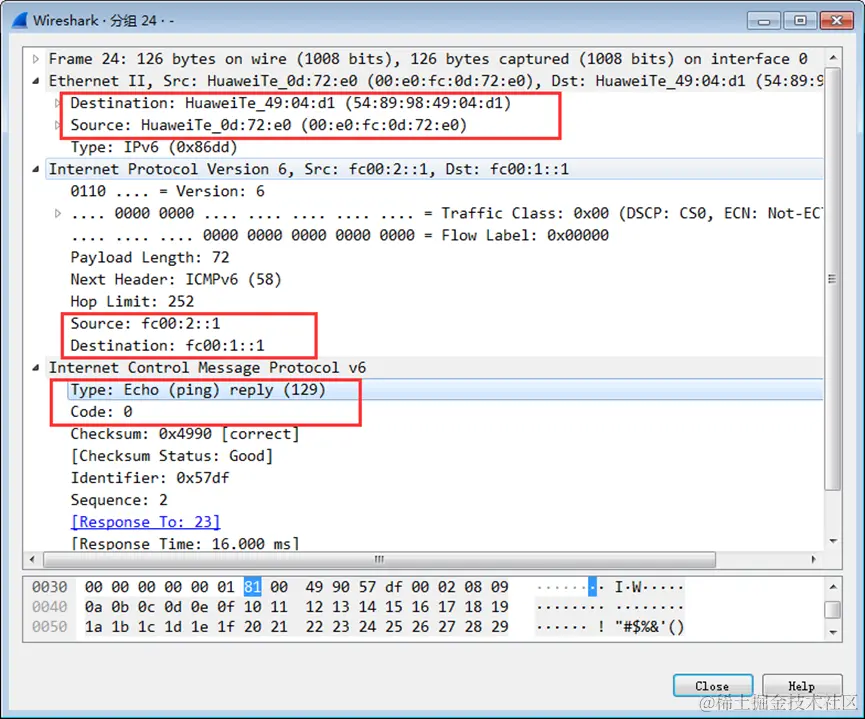Select the Checksum: 0x4990 row
This screenshot has height=719, width=865.
coord(185,434)
